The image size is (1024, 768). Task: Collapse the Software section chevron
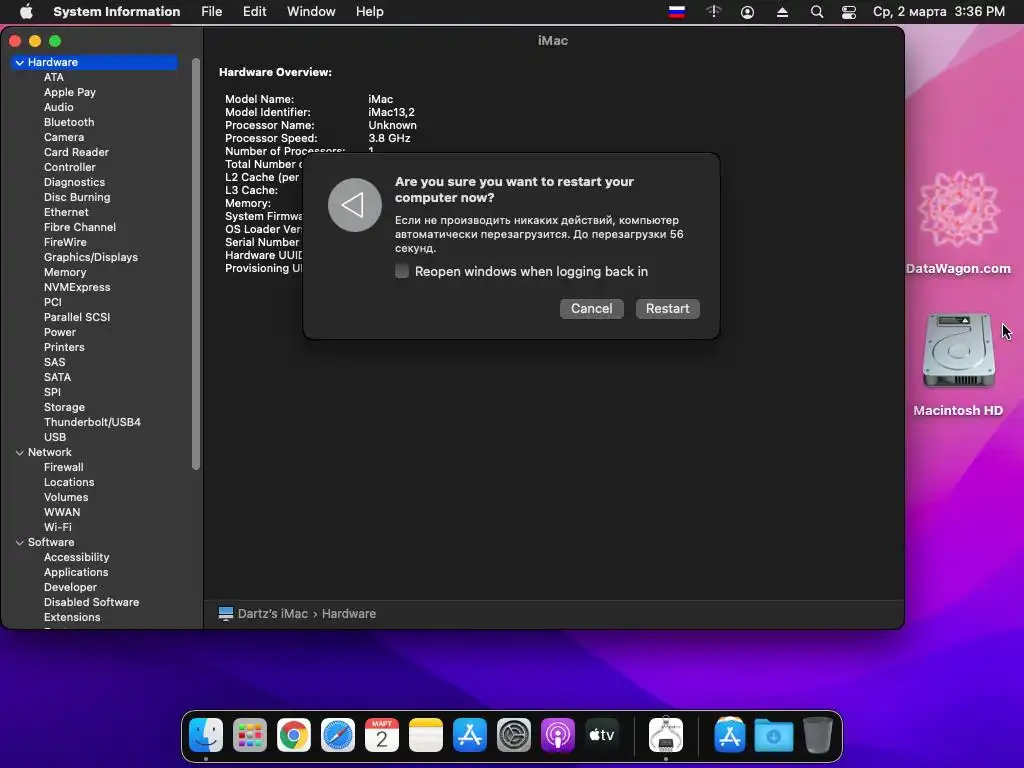coord(20,543)
